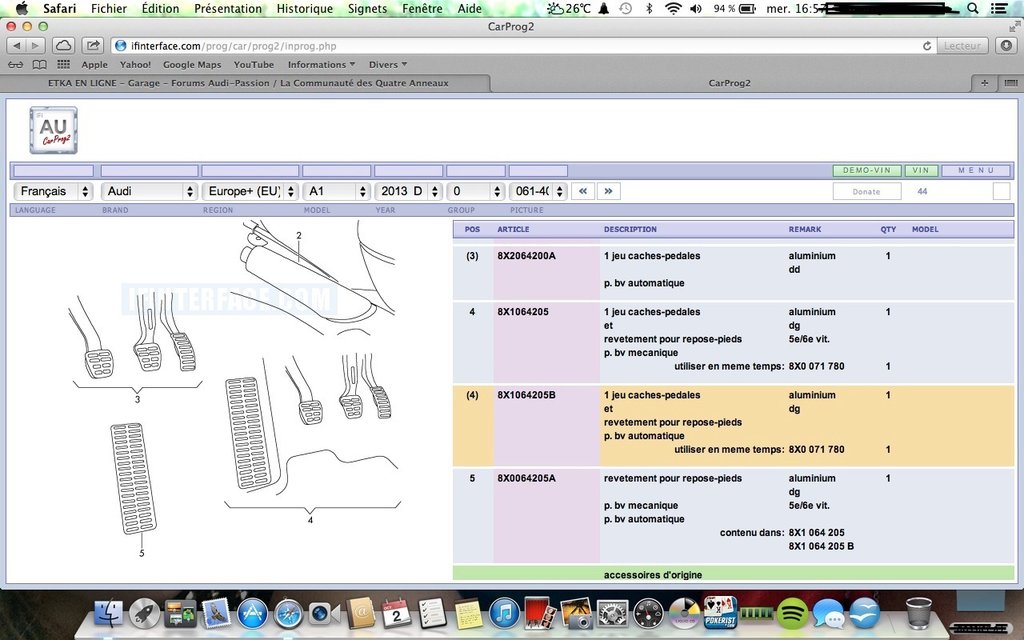Open the iCloud tabs button in the toolbar
This screenshot has width=1024, height=640.
coord(63,46)
